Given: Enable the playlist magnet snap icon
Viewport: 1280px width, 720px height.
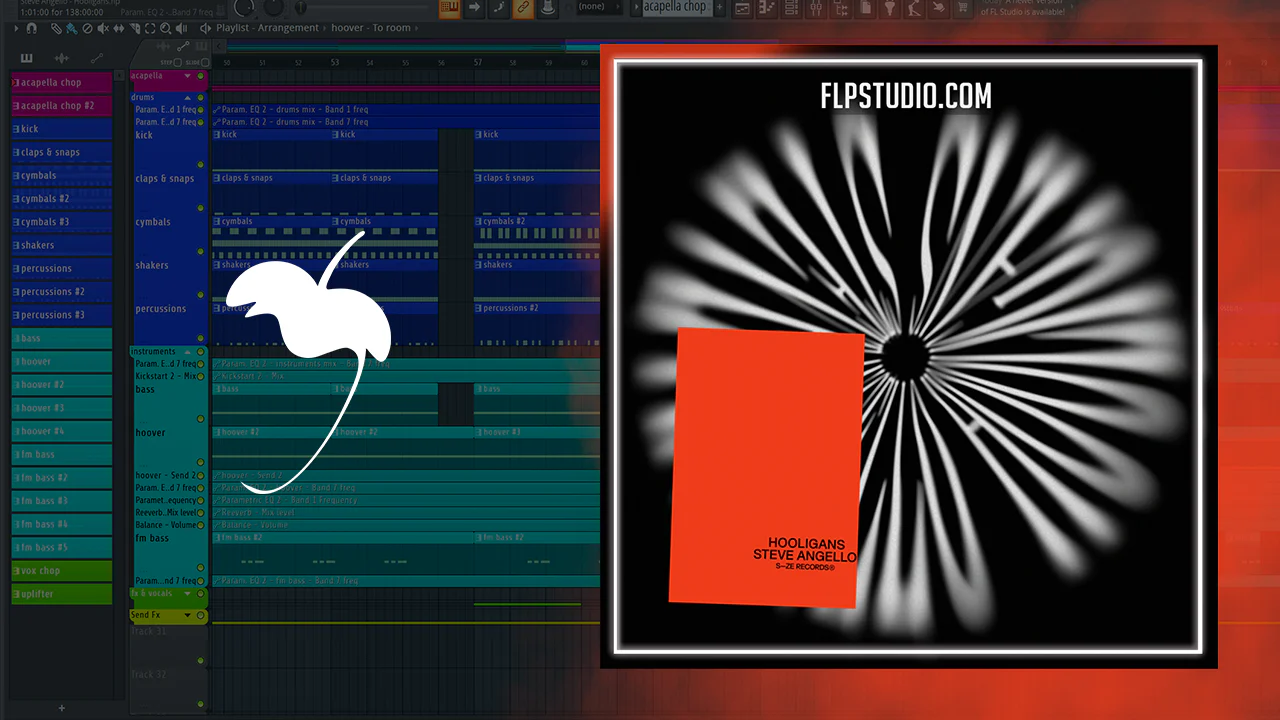Looking at the screenshot, I should 31,28.
